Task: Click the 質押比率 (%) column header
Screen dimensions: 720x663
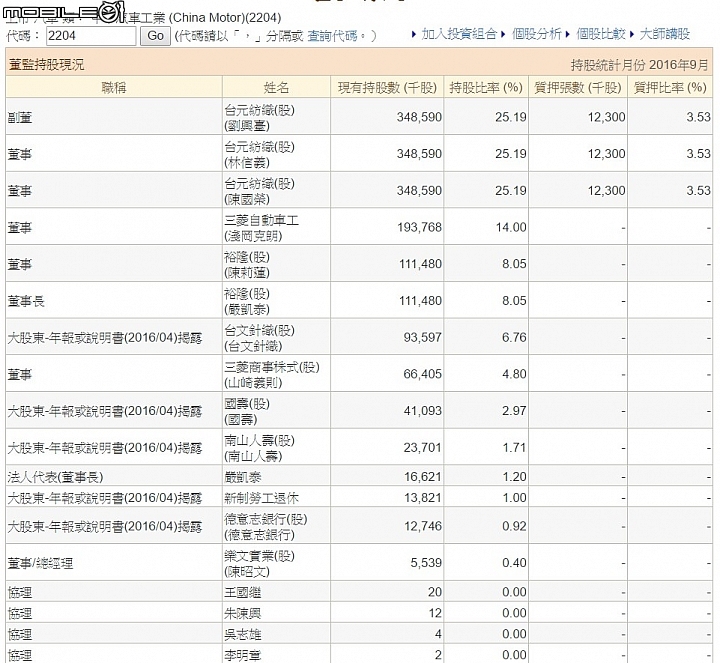Action: coord(670,87)
